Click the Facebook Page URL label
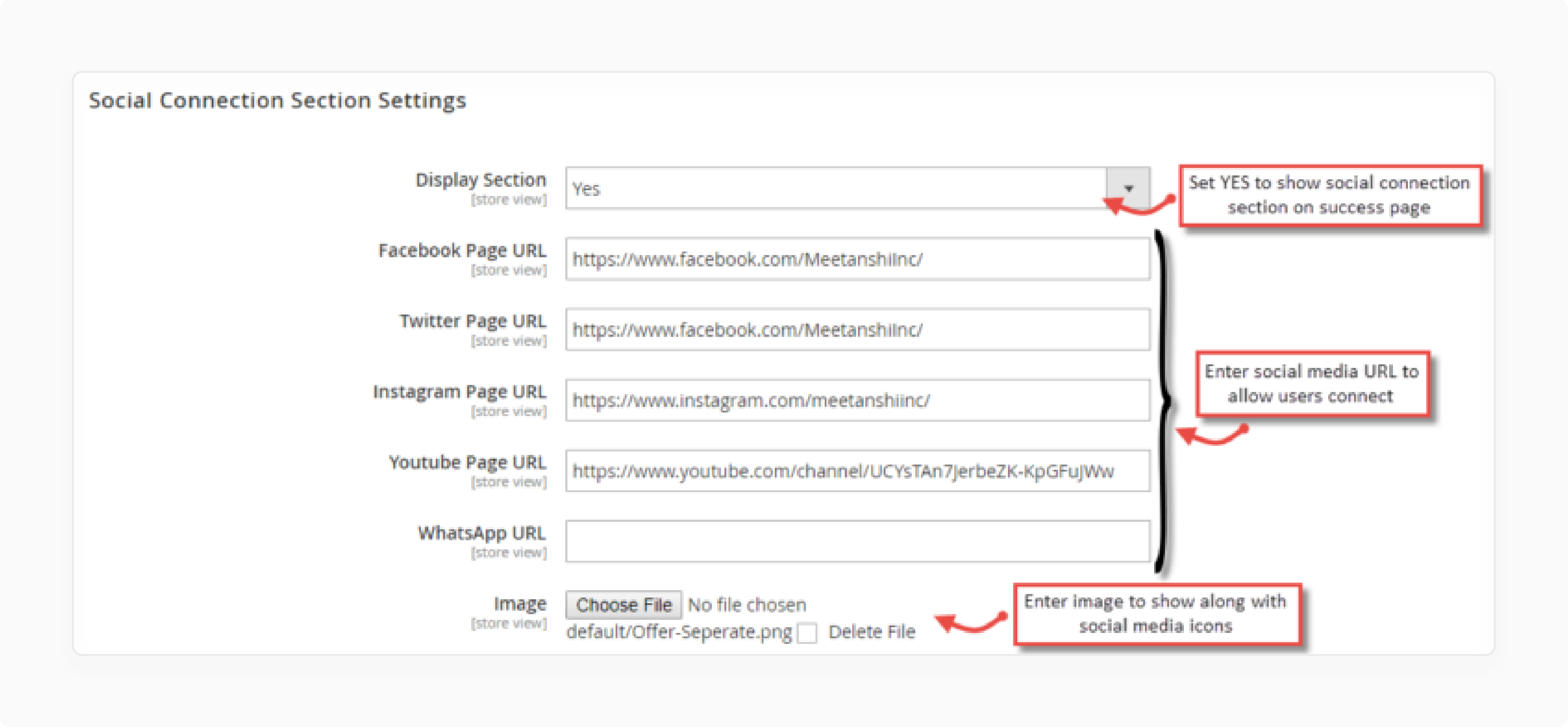 (462, 250)
